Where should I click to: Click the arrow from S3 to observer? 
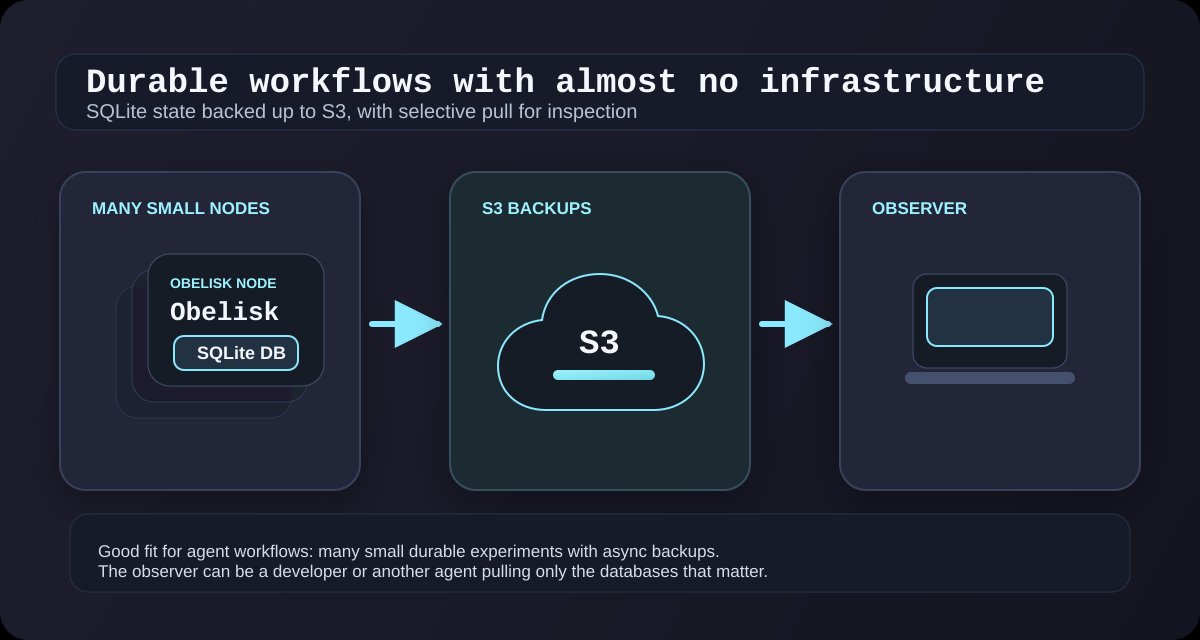[x=795, y=324]
